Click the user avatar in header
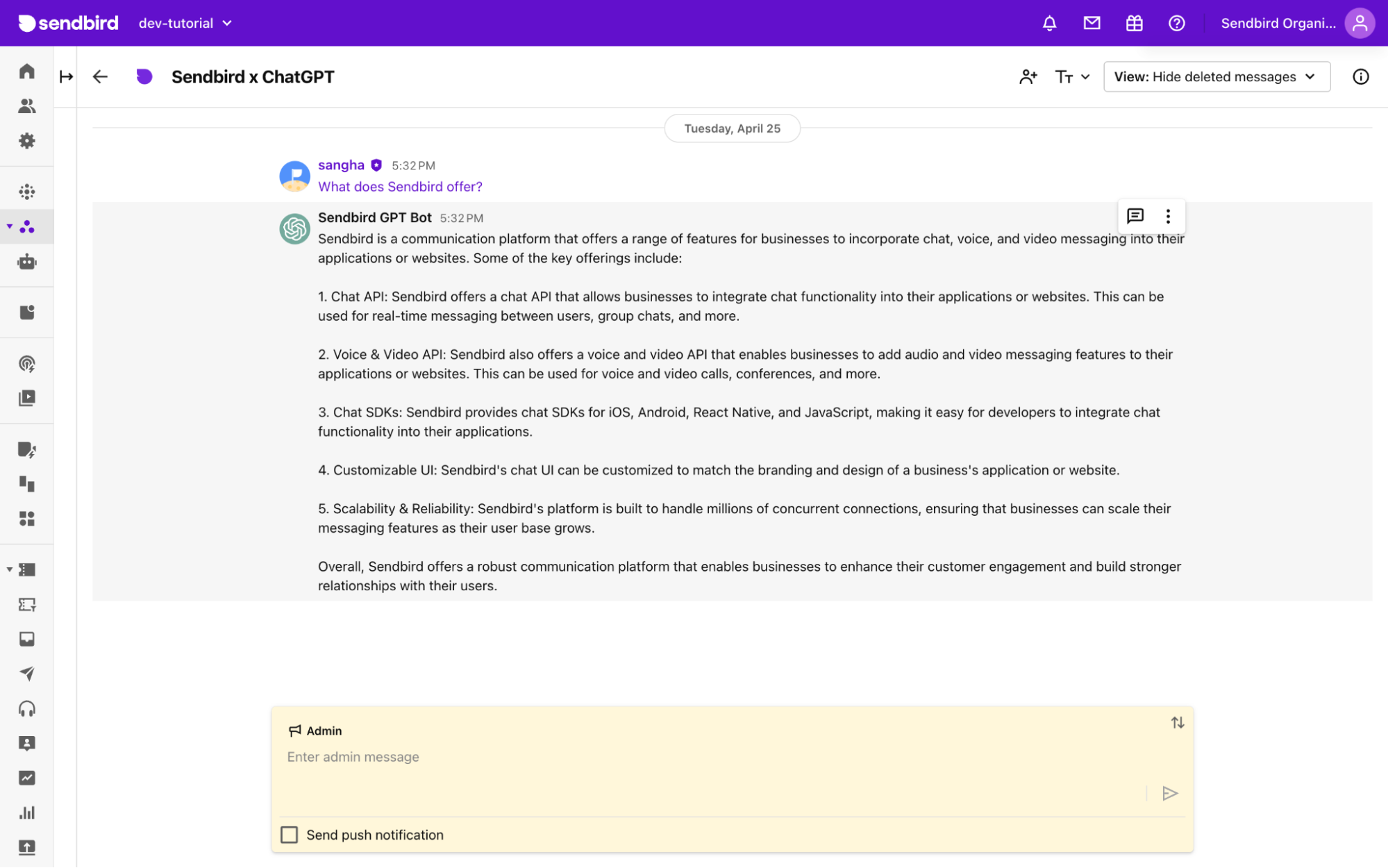This screenshot has height=868, width=1388. coord(1359,23)
